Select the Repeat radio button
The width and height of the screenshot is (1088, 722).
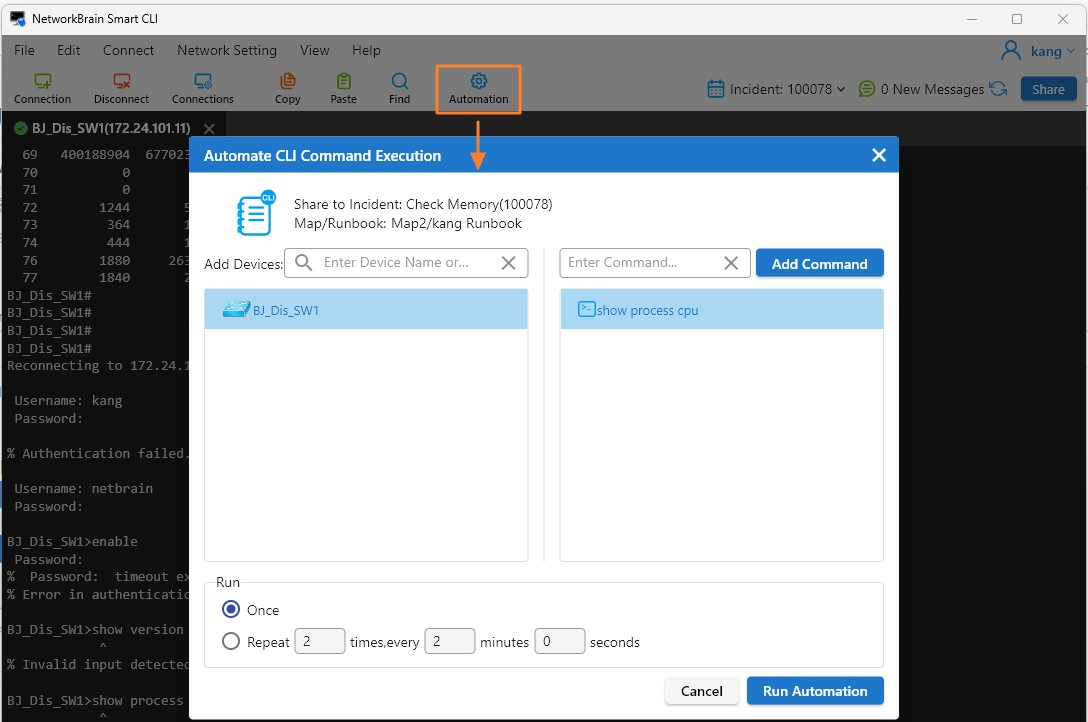tap(231, 642)
